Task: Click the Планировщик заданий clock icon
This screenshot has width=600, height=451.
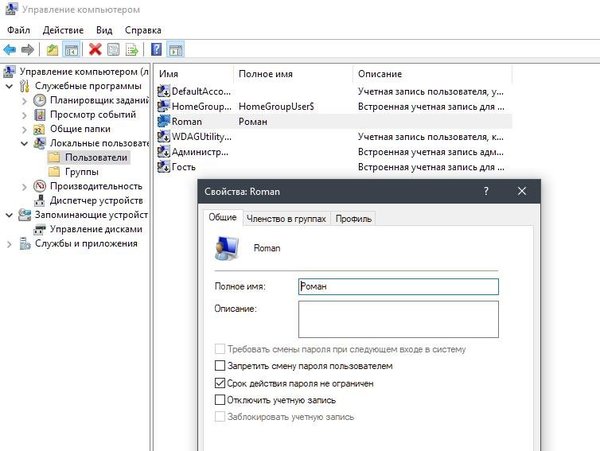Action: click(x=39, y=100)
